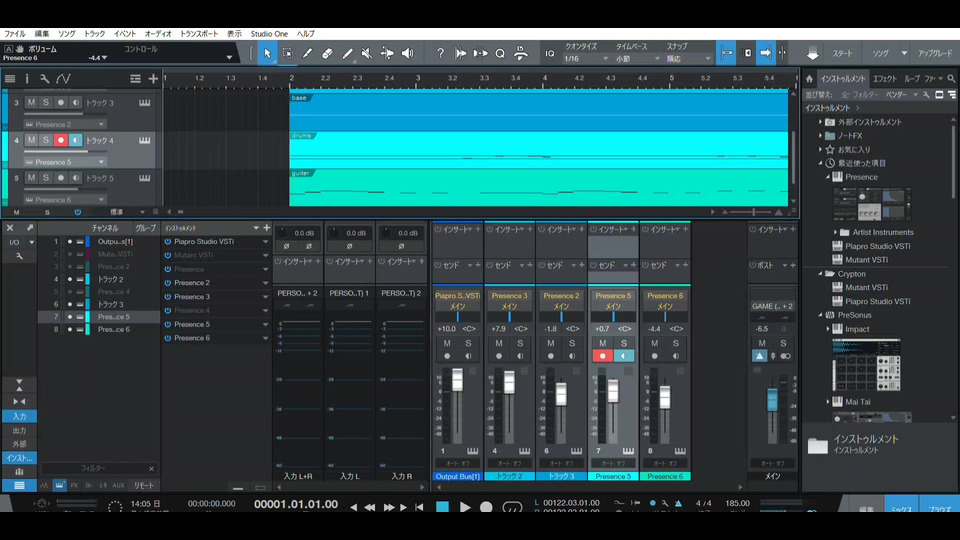Mute track 4 in arrangement
960x540 pixels.
pos(31,140)
